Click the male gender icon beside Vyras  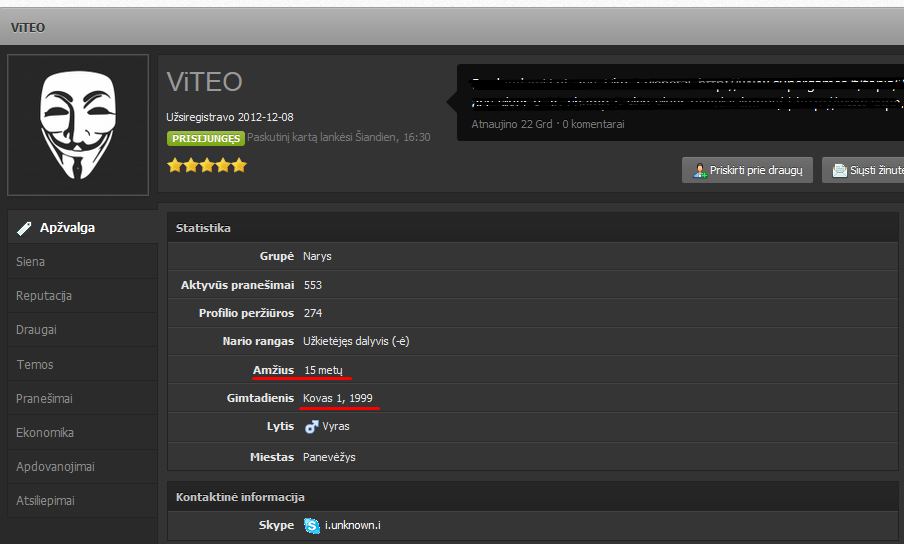(x=311, y=426)
